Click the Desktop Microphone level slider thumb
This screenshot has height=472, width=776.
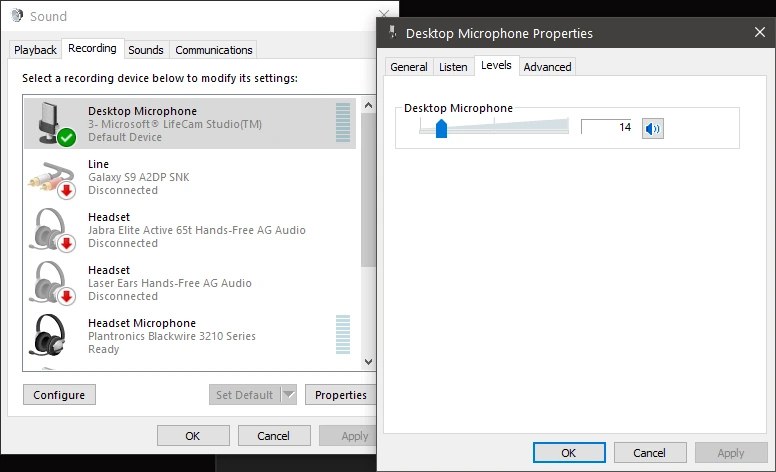pos(441,128)
